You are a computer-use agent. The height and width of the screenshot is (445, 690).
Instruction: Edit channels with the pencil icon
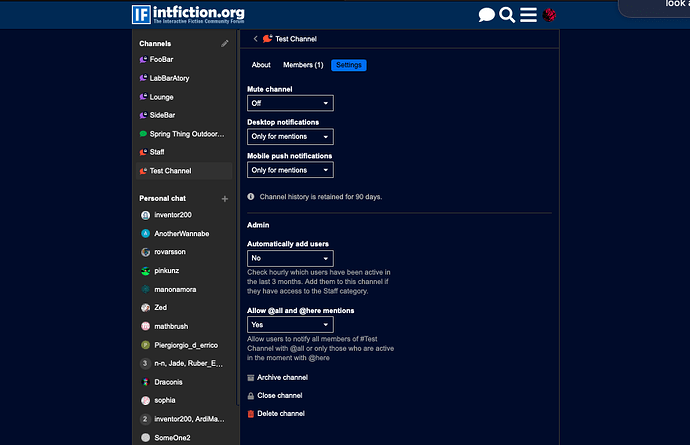tap(225, 43)
